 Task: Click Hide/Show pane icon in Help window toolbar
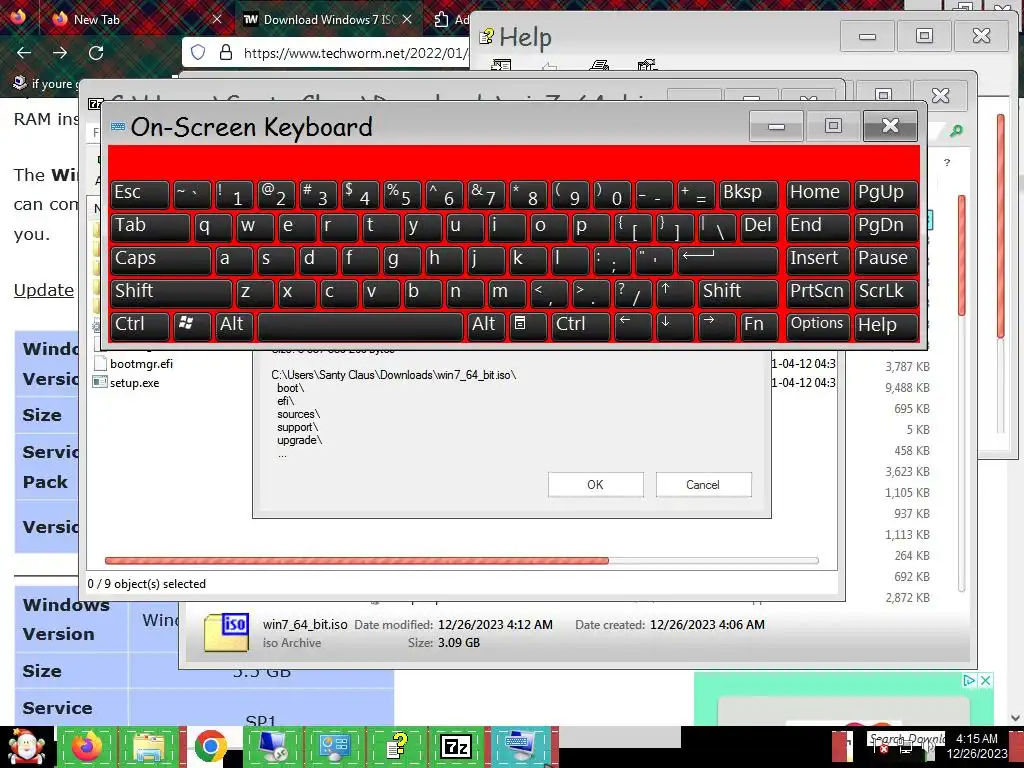pos(501,65)
